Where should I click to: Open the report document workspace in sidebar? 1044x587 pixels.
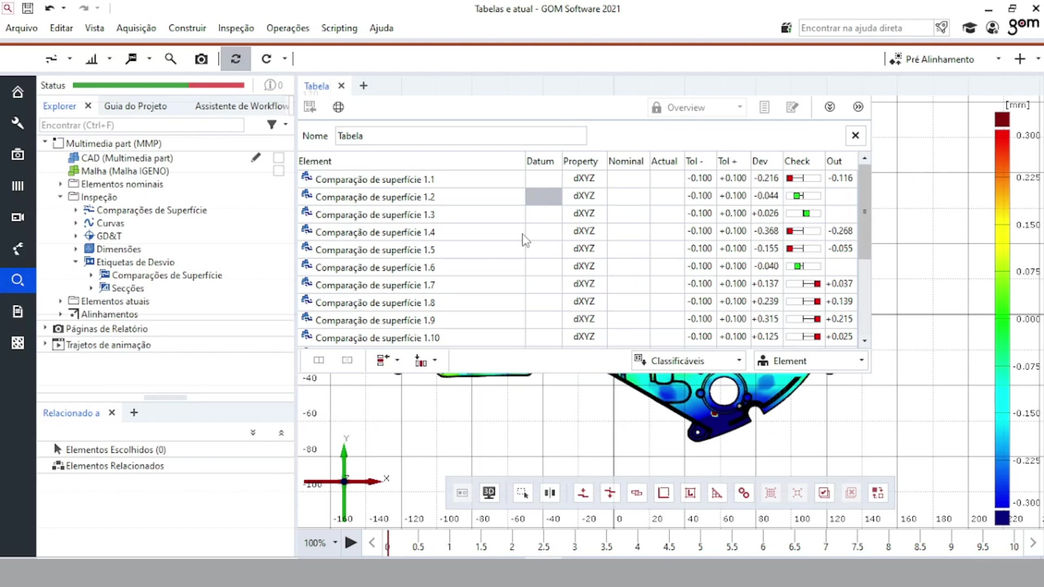18,311
